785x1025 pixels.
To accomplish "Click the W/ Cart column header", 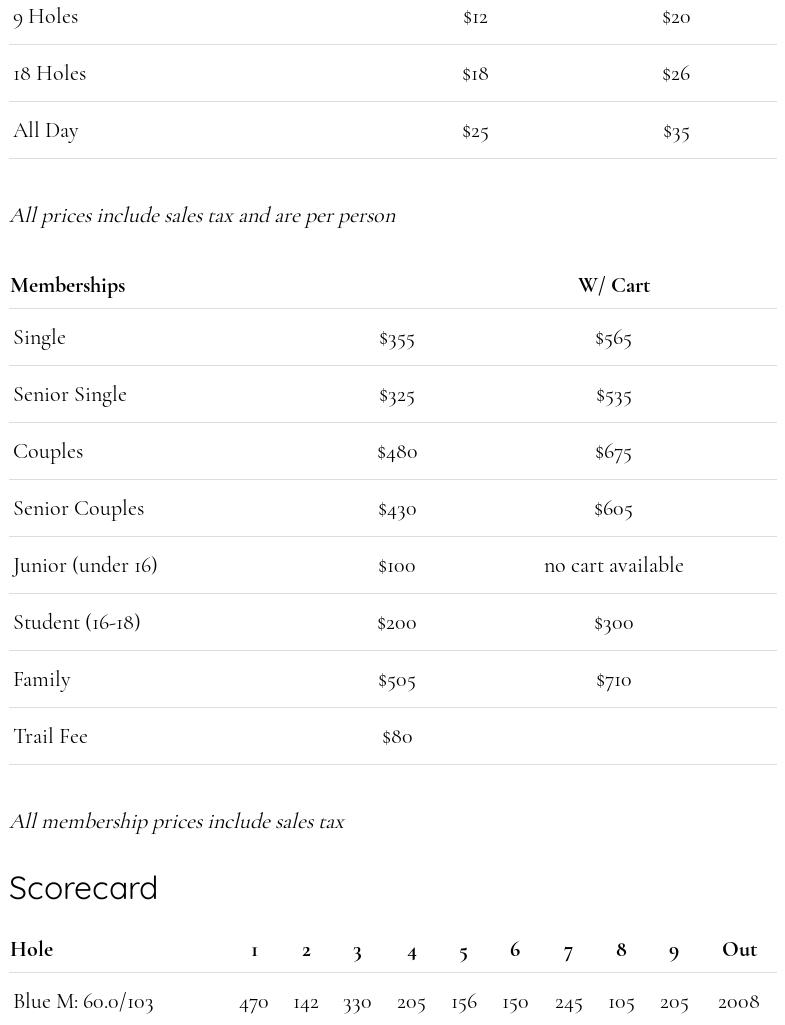I will (613, 286).
